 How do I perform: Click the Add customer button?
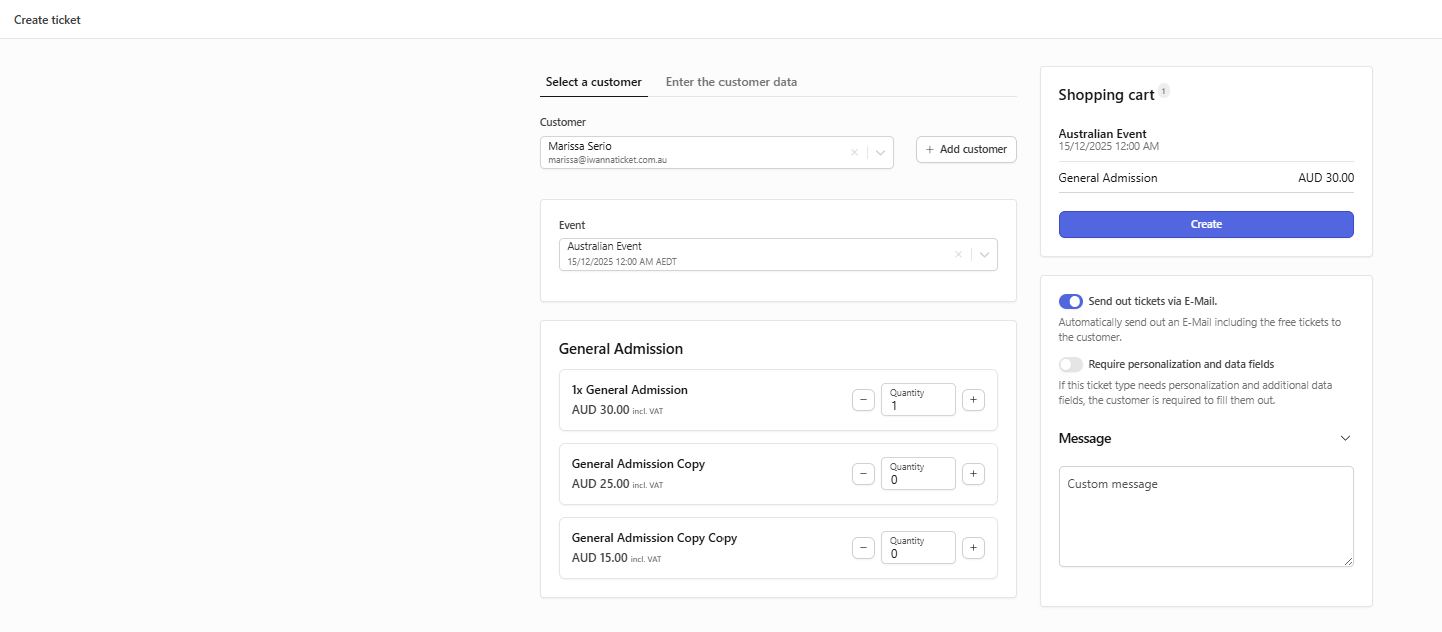click(x=966, y=149)
